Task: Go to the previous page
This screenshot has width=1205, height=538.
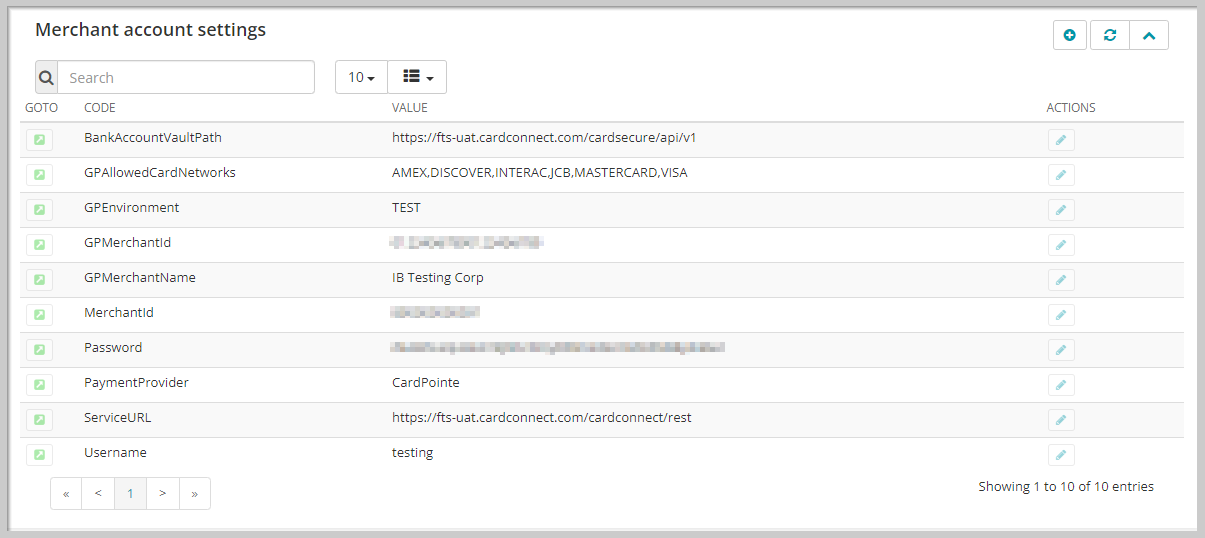Action: tap(98, 493)
